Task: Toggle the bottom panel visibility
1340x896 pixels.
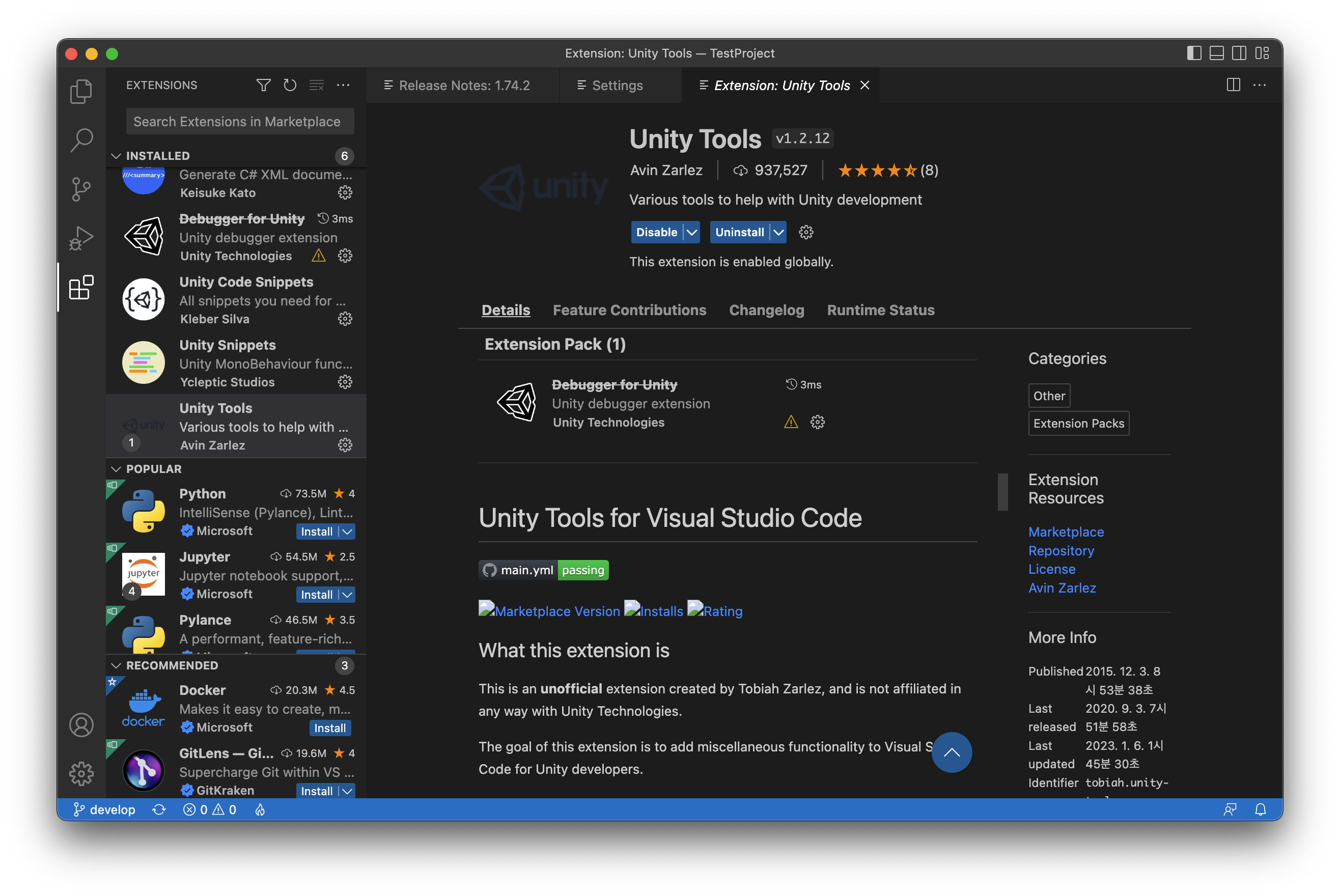Action: click(1217, 53)
